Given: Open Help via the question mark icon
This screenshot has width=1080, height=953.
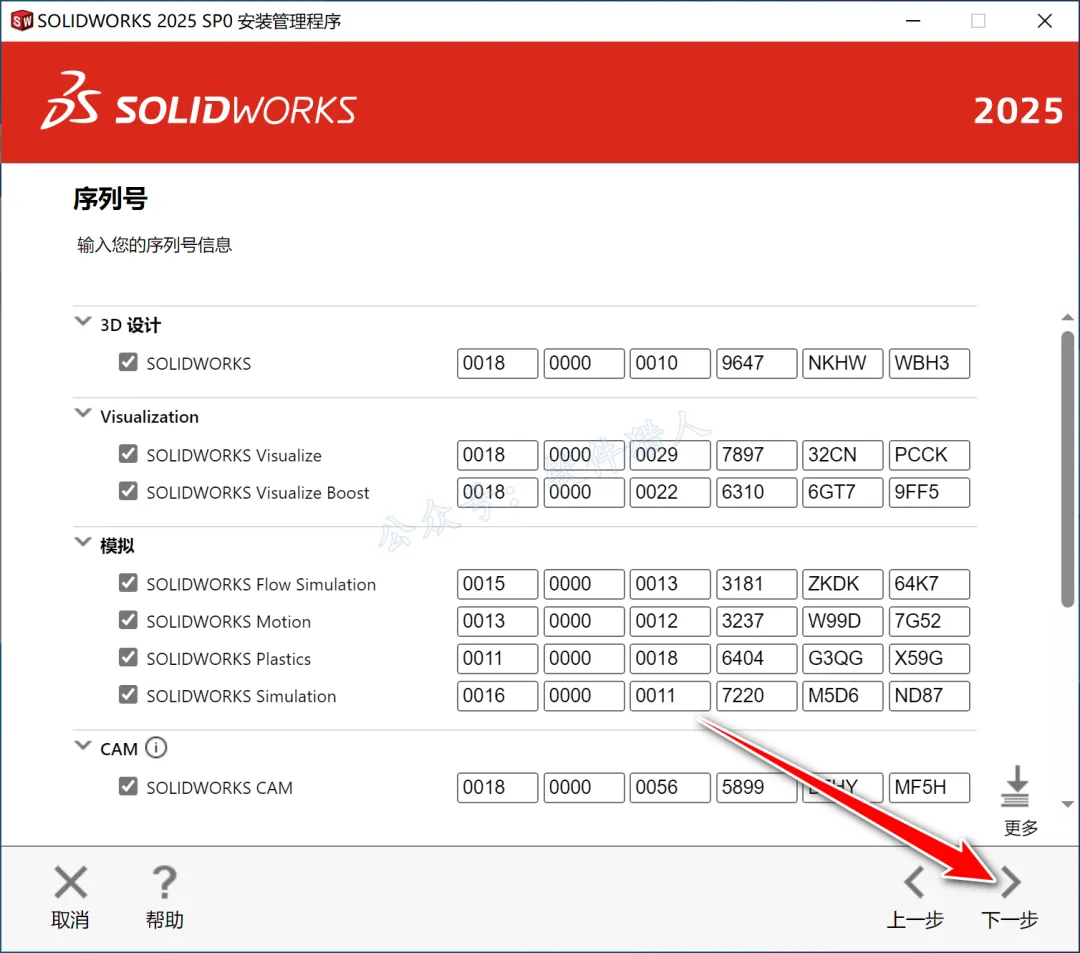Looking at the screenshot, I should point(164,882).
